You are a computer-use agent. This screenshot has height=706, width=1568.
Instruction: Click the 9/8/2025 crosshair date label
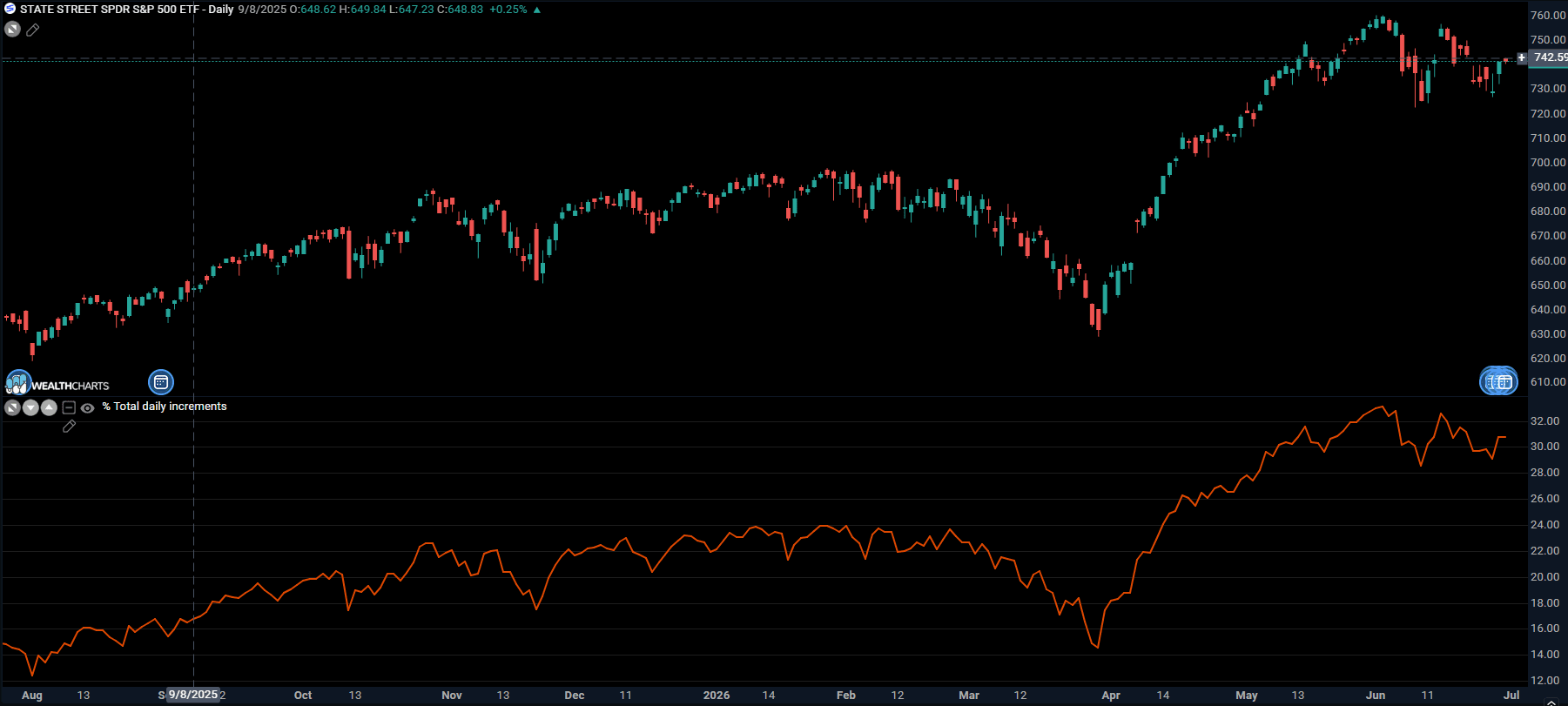tap(193, 695)
